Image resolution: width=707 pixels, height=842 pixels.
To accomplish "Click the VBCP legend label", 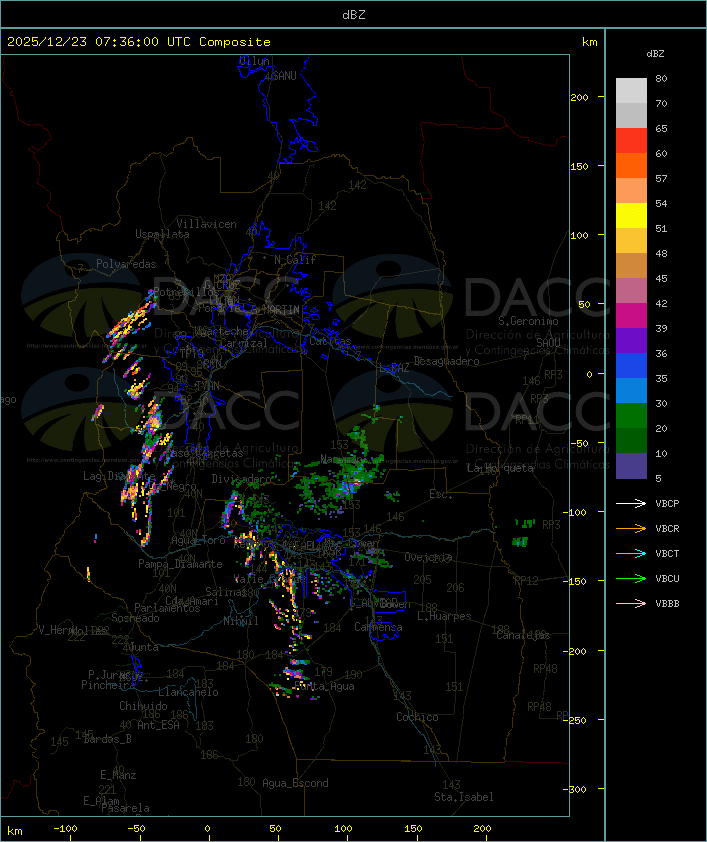I will [667, 504].
